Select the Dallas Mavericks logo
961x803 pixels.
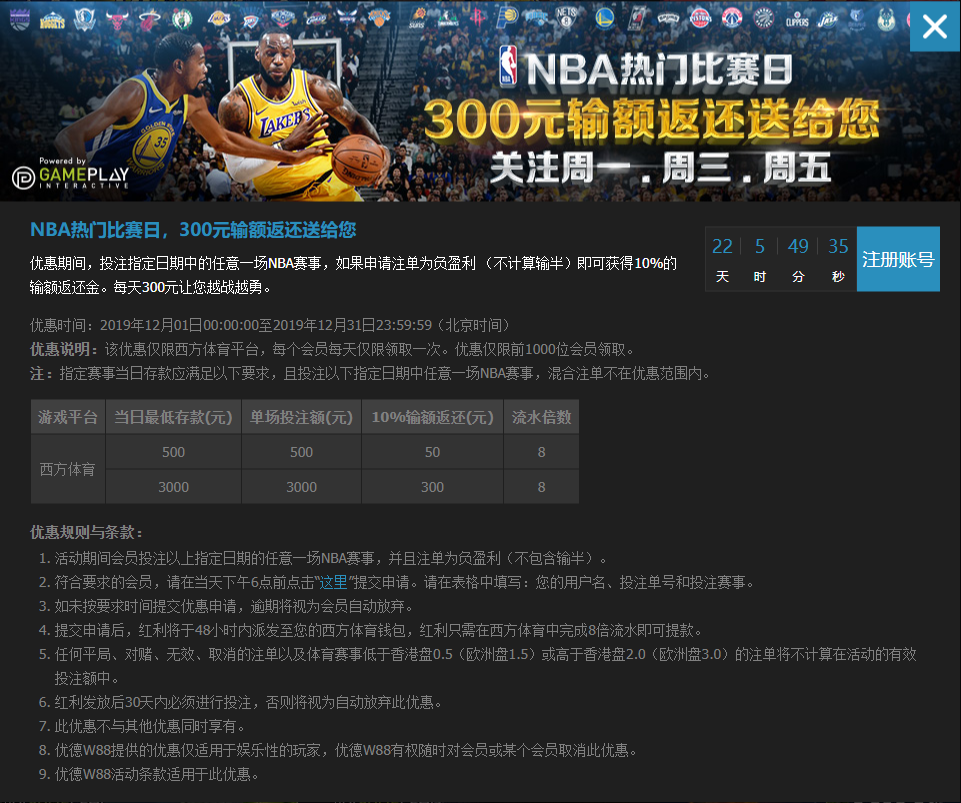(x=84, y=19)
